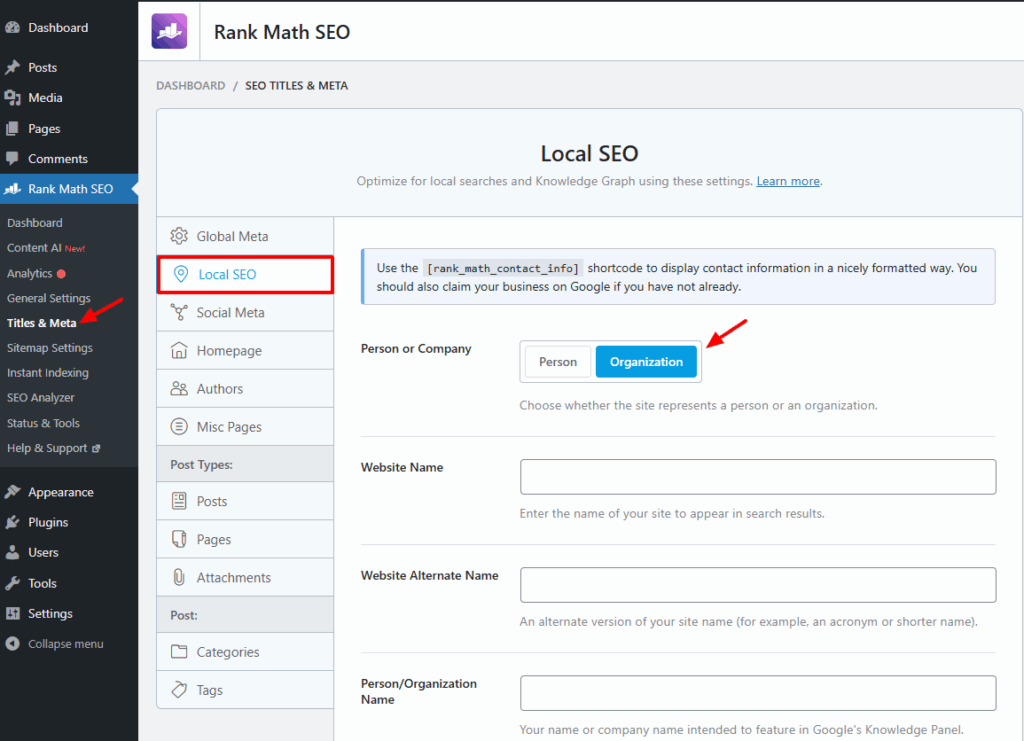
Task: Click DASHBOARD breadcrumb link
Action: click(x=191, y=86)
